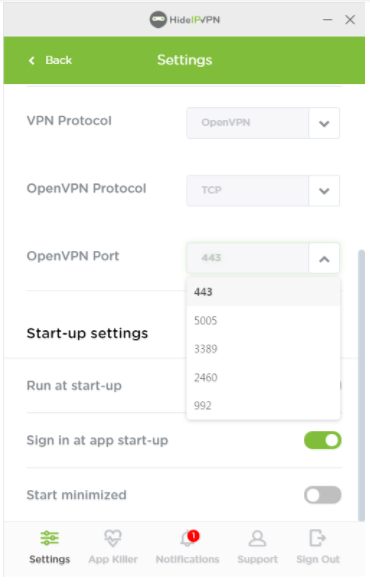Expand the OpenVPN Protocol dropdown arrow
This screenshot has height=585, width=370.
click(x=324, y=191)
